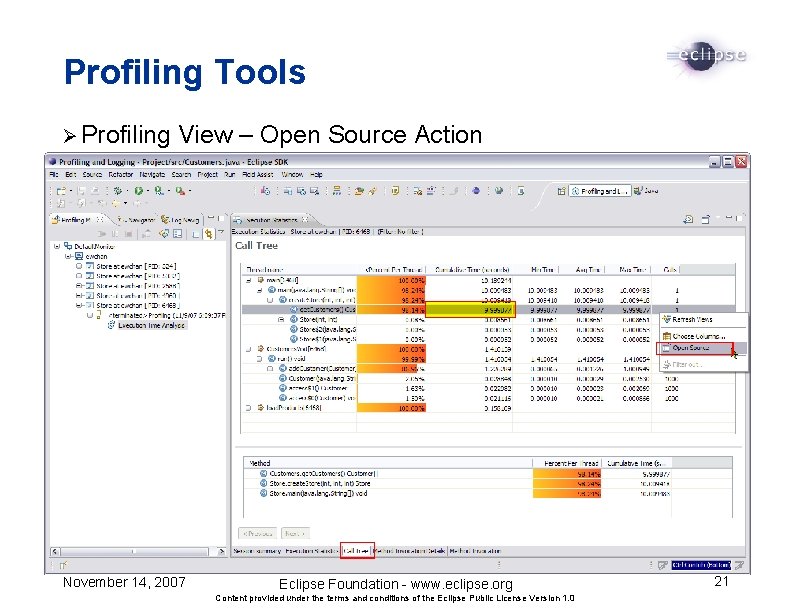Screen dimensions: 792x612
Task: Click the blue sphere toolbar icon
Action: click(x=476, y=191)
